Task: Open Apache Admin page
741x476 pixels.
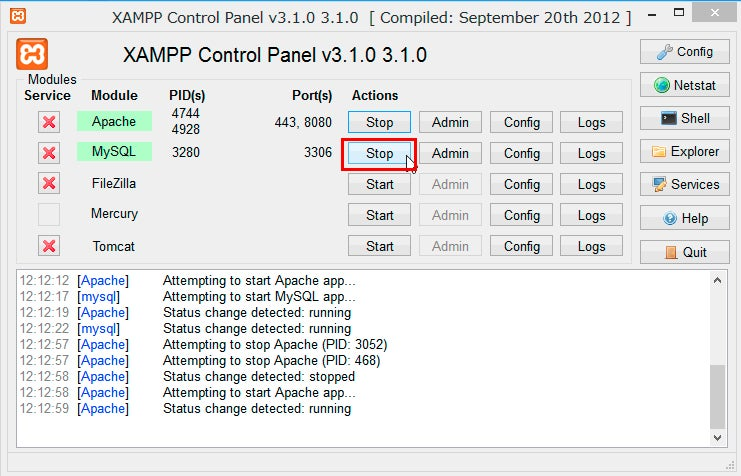Action: tap(450, 122)
